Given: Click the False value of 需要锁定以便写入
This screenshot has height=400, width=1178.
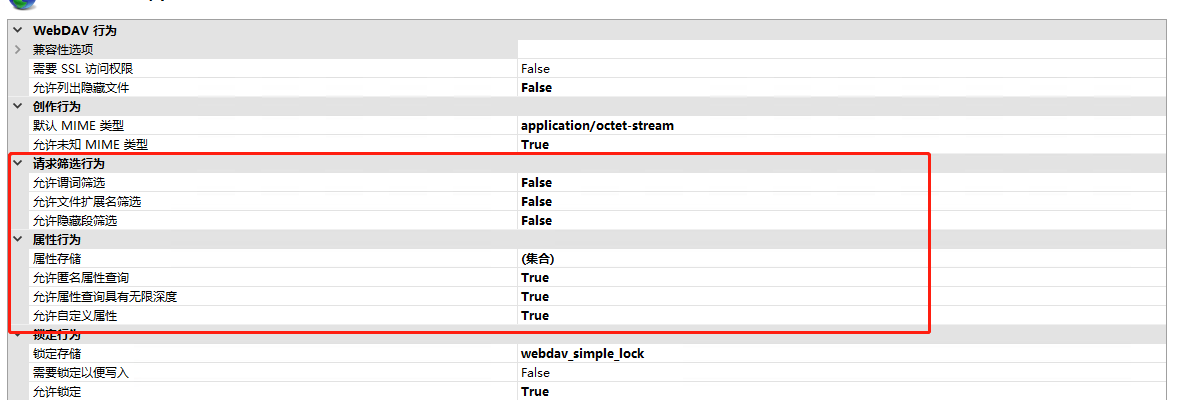Looking at the screenshot, I should [x=535, y=372].
